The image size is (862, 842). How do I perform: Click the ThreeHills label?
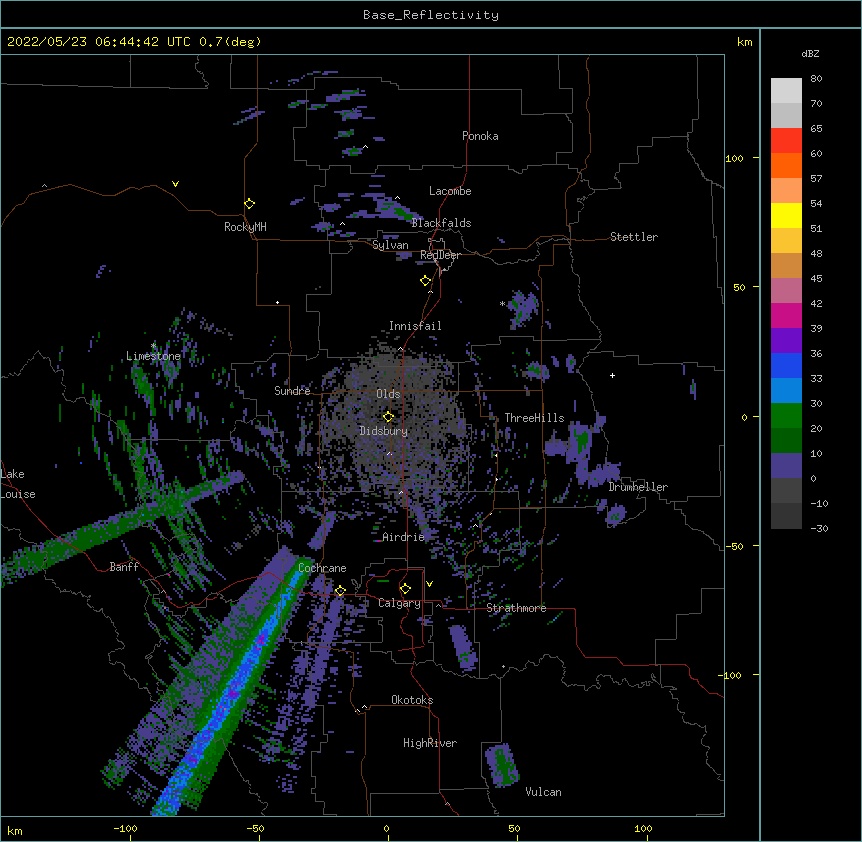point(534,418)
